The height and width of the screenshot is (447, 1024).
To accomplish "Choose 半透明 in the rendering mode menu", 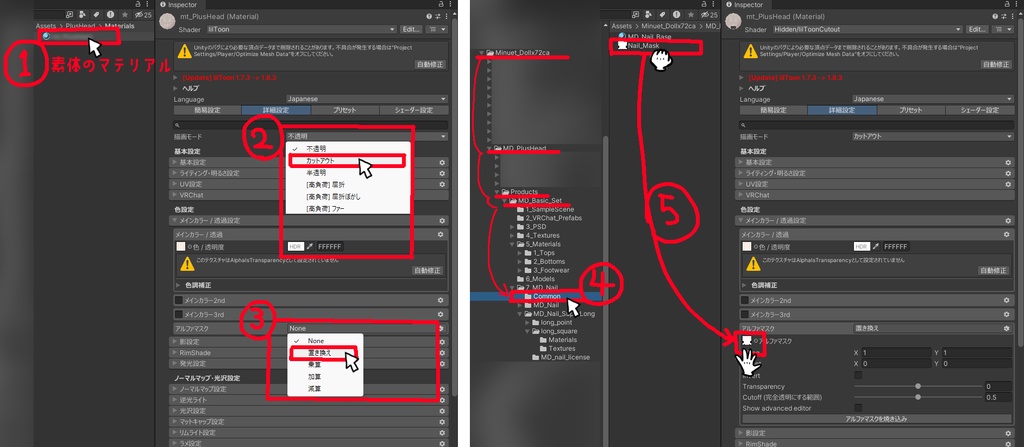I will click(347, 173).
